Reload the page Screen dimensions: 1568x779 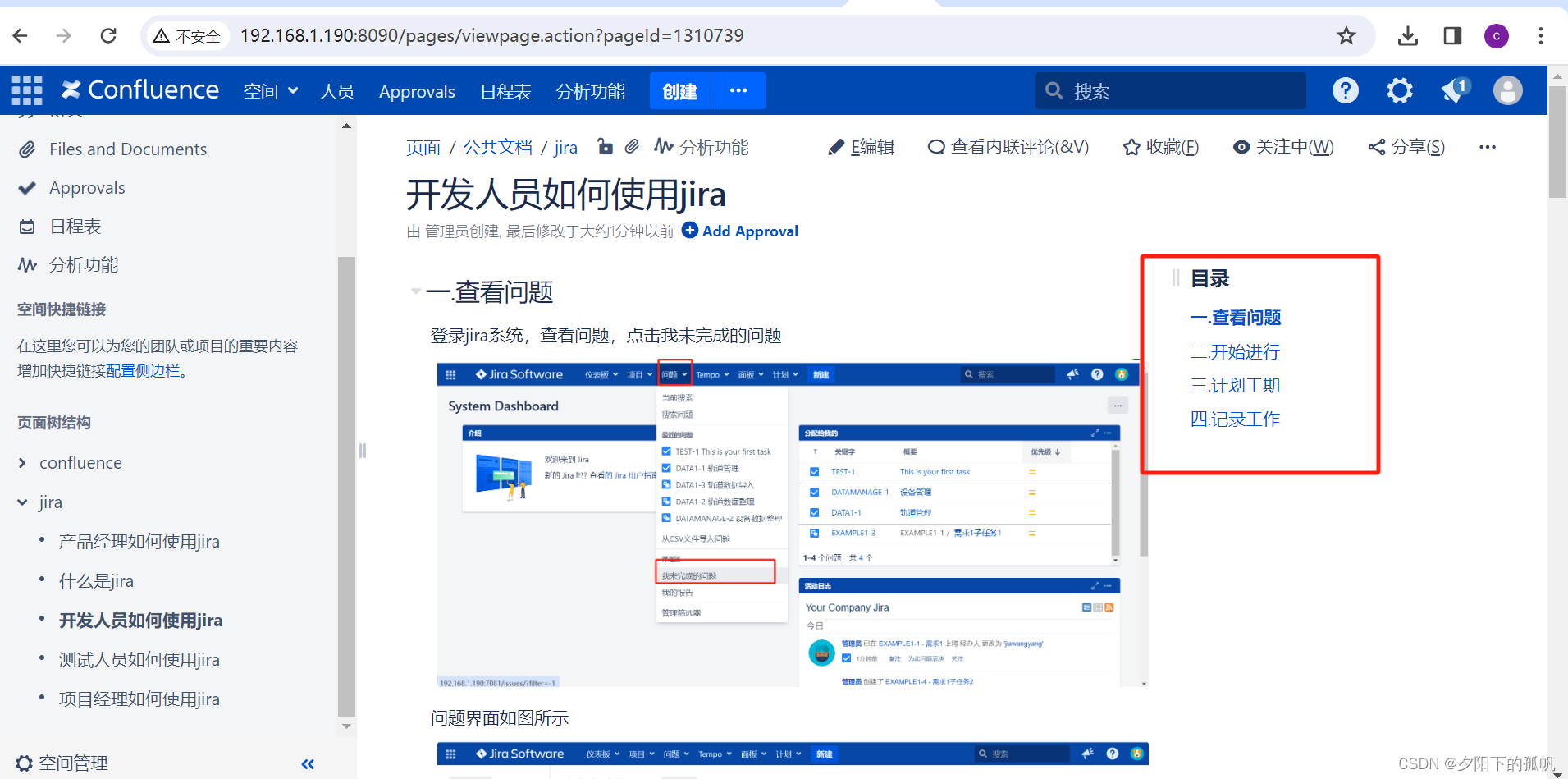click(x=108, y=35)
